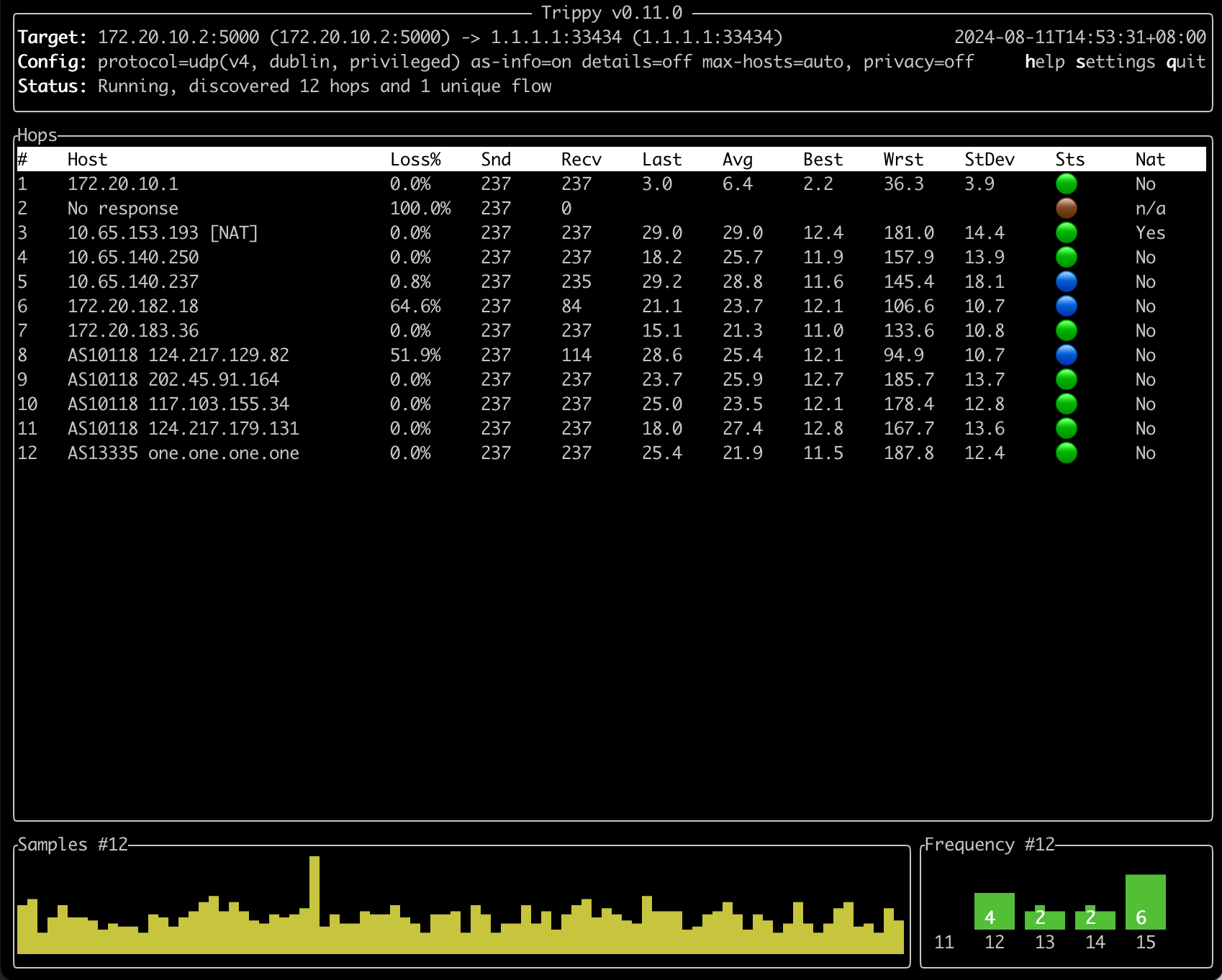Select hop 172.20.183.36
The height and width of the screenshot is (980, 1222).
point(611,331)
